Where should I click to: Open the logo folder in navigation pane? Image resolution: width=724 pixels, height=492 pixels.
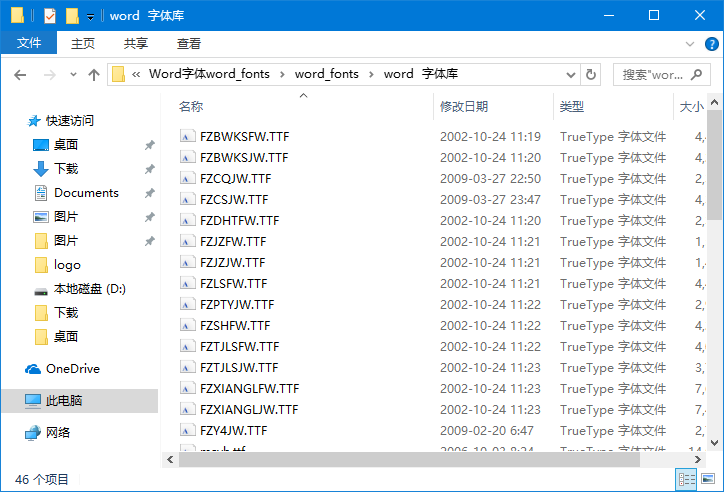(x=57, y=265)
